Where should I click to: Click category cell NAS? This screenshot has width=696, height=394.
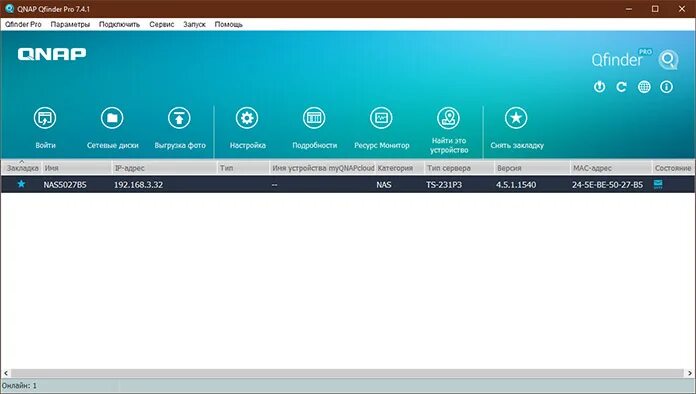pyautogui.click(x=384, y=185)
